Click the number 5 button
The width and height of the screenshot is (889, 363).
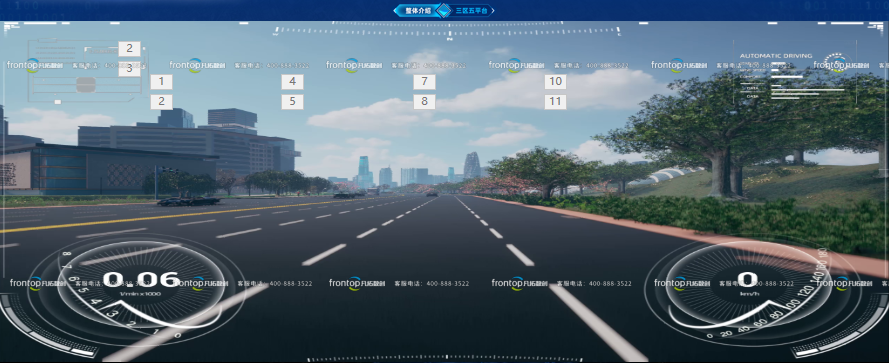(292, 102)
